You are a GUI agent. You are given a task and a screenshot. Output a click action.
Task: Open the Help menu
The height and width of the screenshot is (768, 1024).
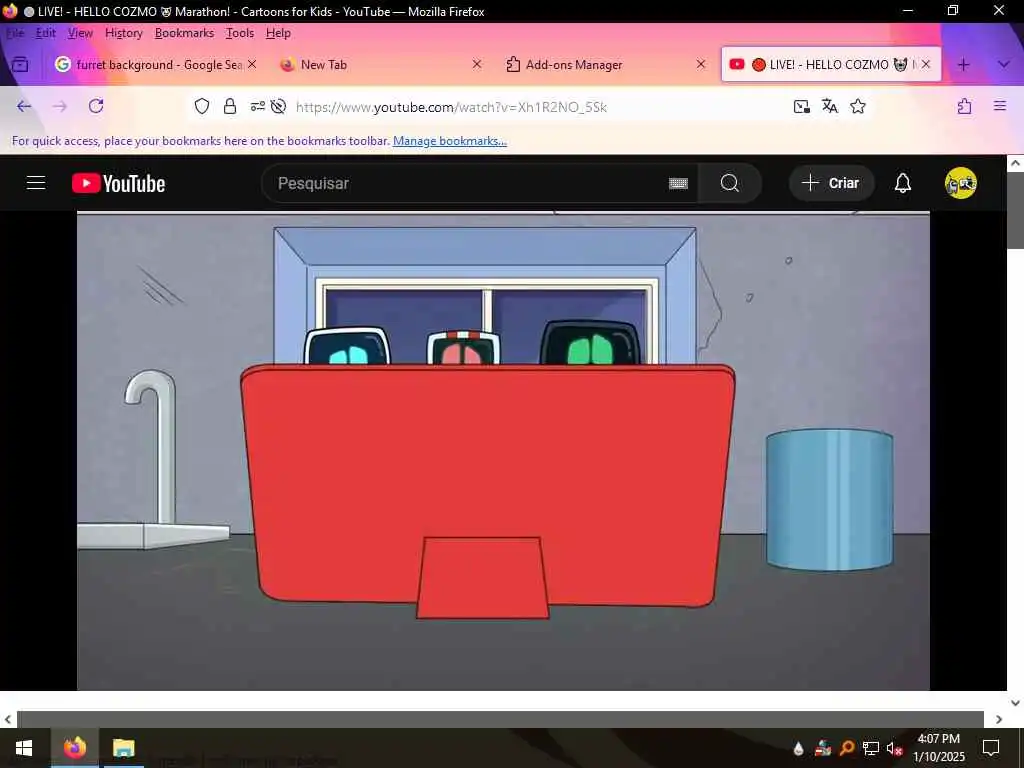click(278, 33)
